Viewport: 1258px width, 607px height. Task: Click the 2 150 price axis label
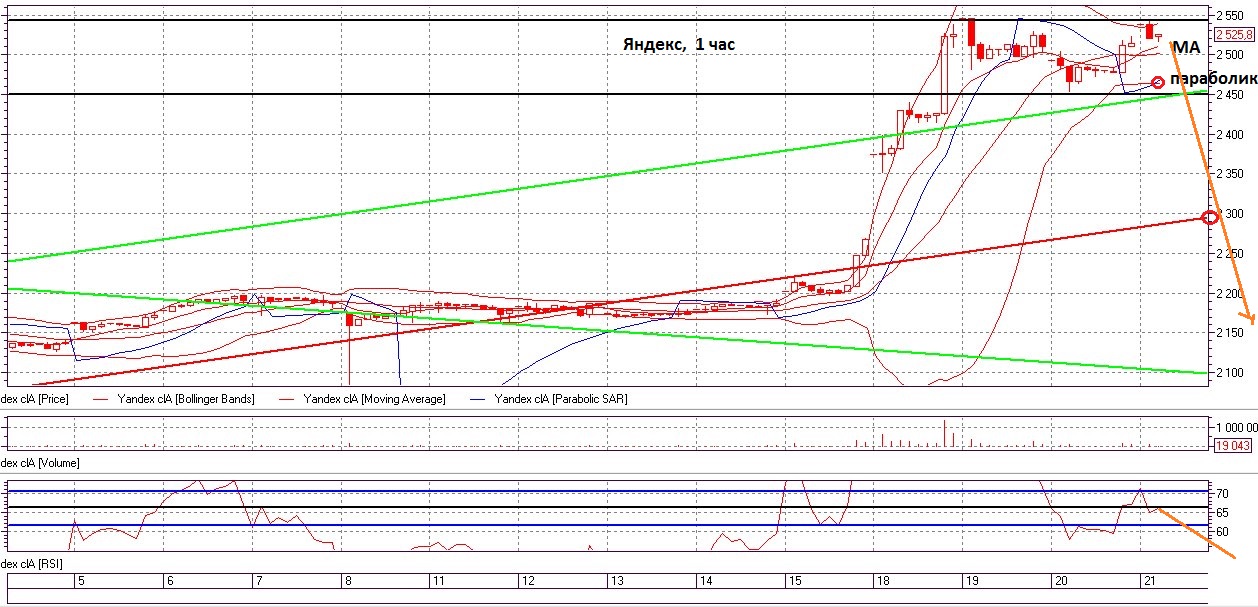click(x=1231, y=333)
